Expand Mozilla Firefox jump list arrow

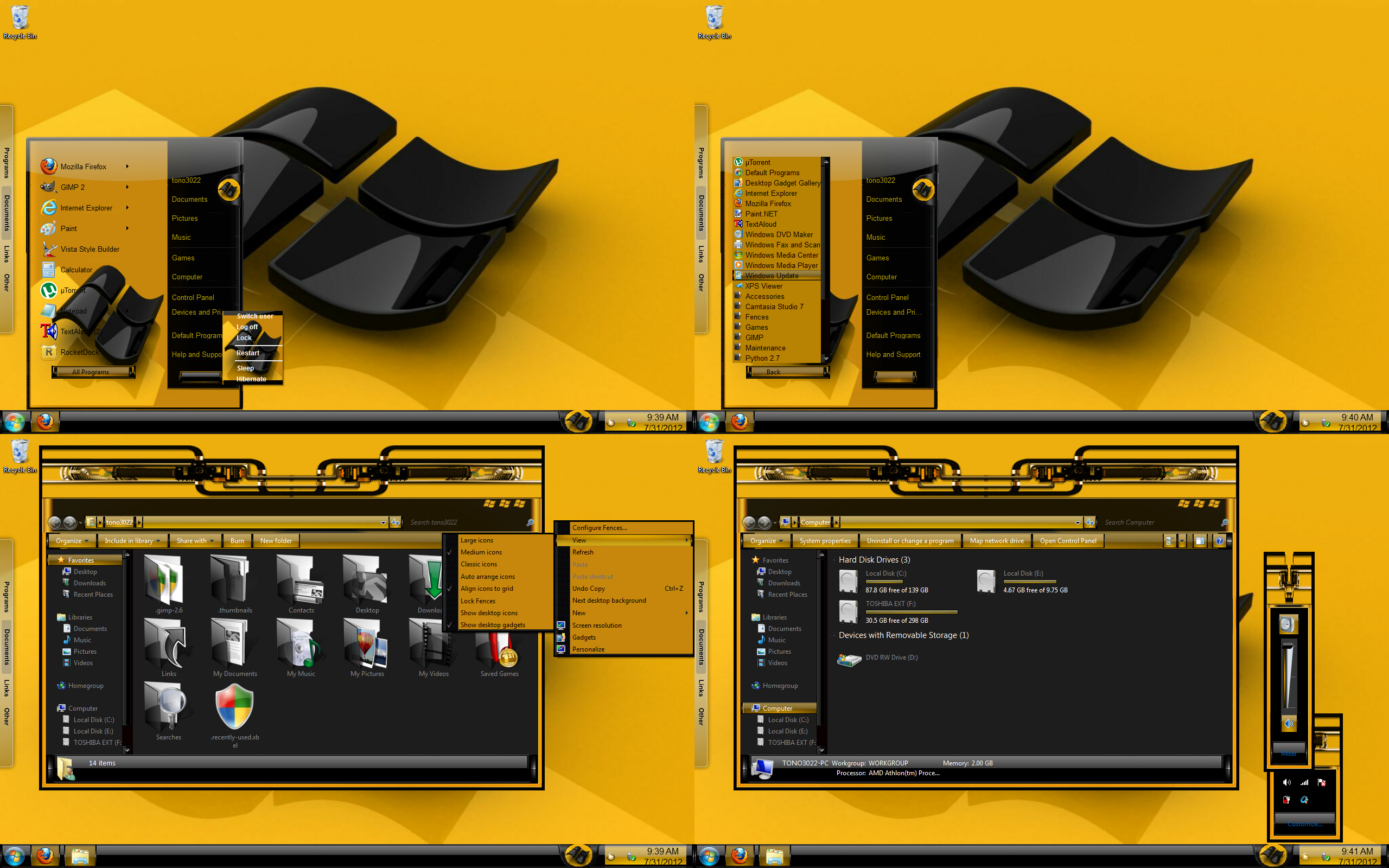[x=127, y=167]
